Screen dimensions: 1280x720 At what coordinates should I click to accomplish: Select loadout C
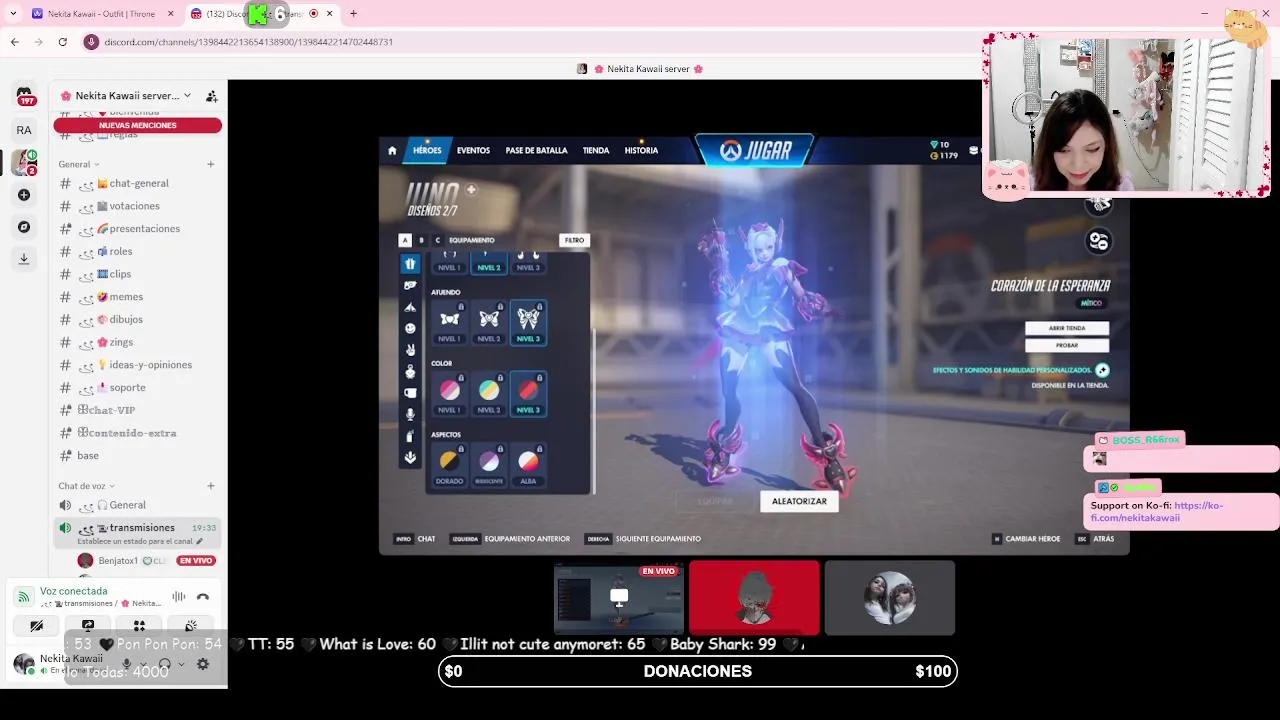click(x=437, y=240)
